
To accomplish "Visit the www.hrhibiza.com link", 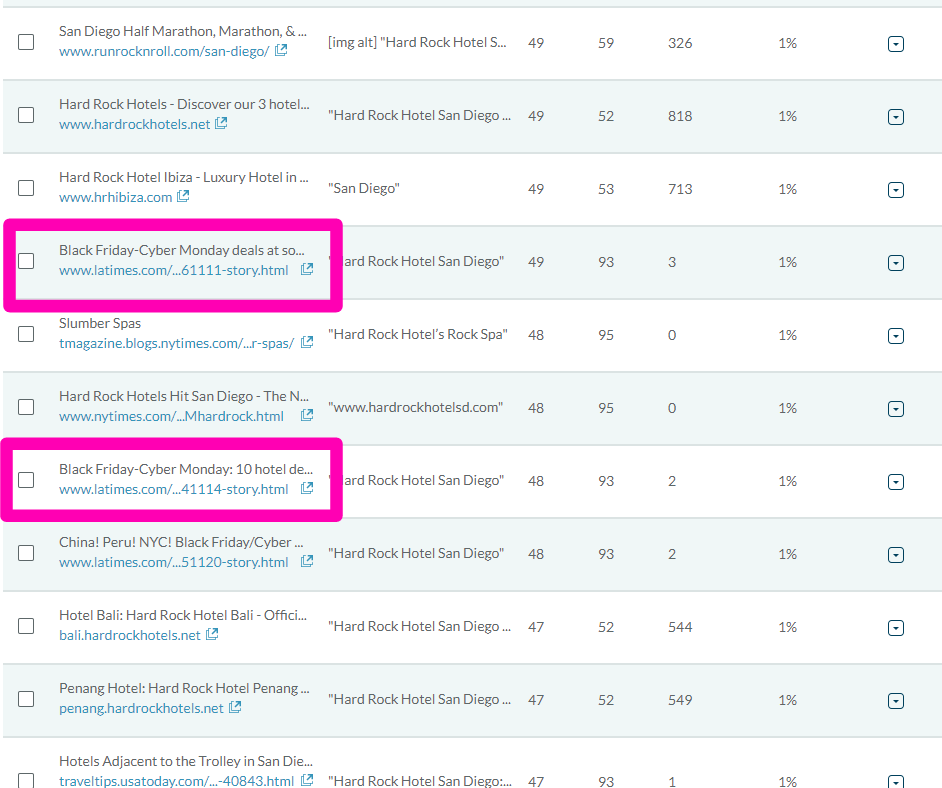I will pyautogui.click(x=115, y=198).
